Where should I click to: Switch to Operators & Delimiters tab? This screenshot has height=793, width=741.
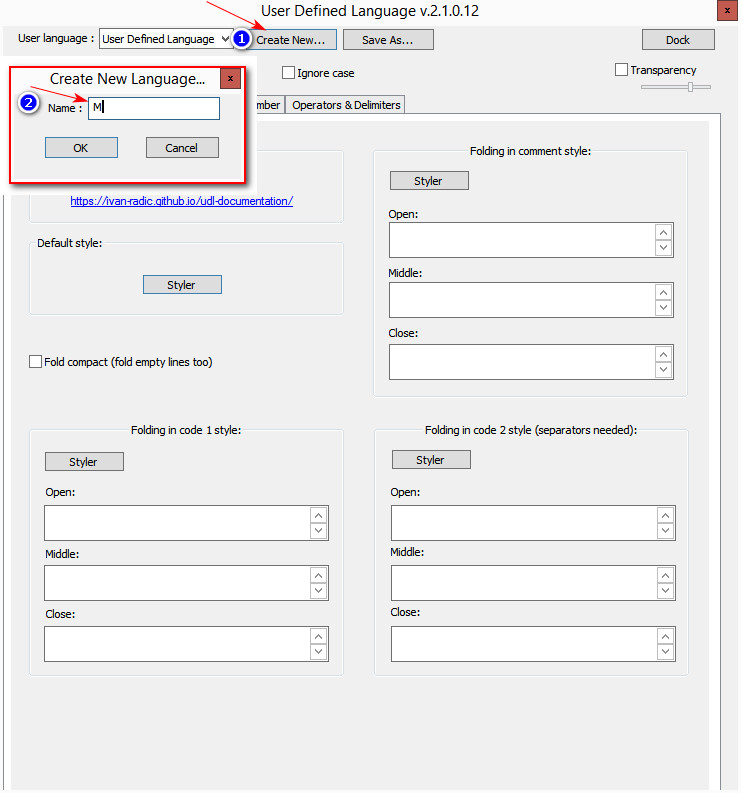click(345, 105)
